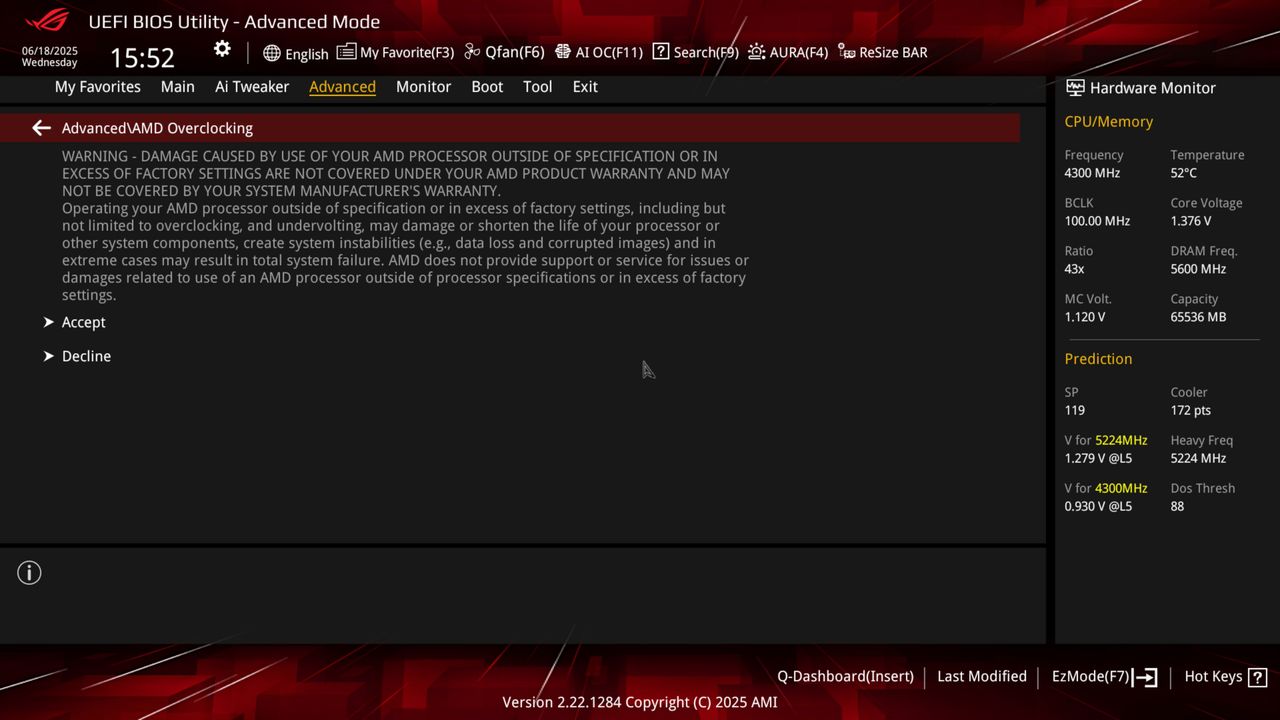Screen dimensions: 1280x720
Task: Expand the Accept option
Action: (x=83, y=322)
